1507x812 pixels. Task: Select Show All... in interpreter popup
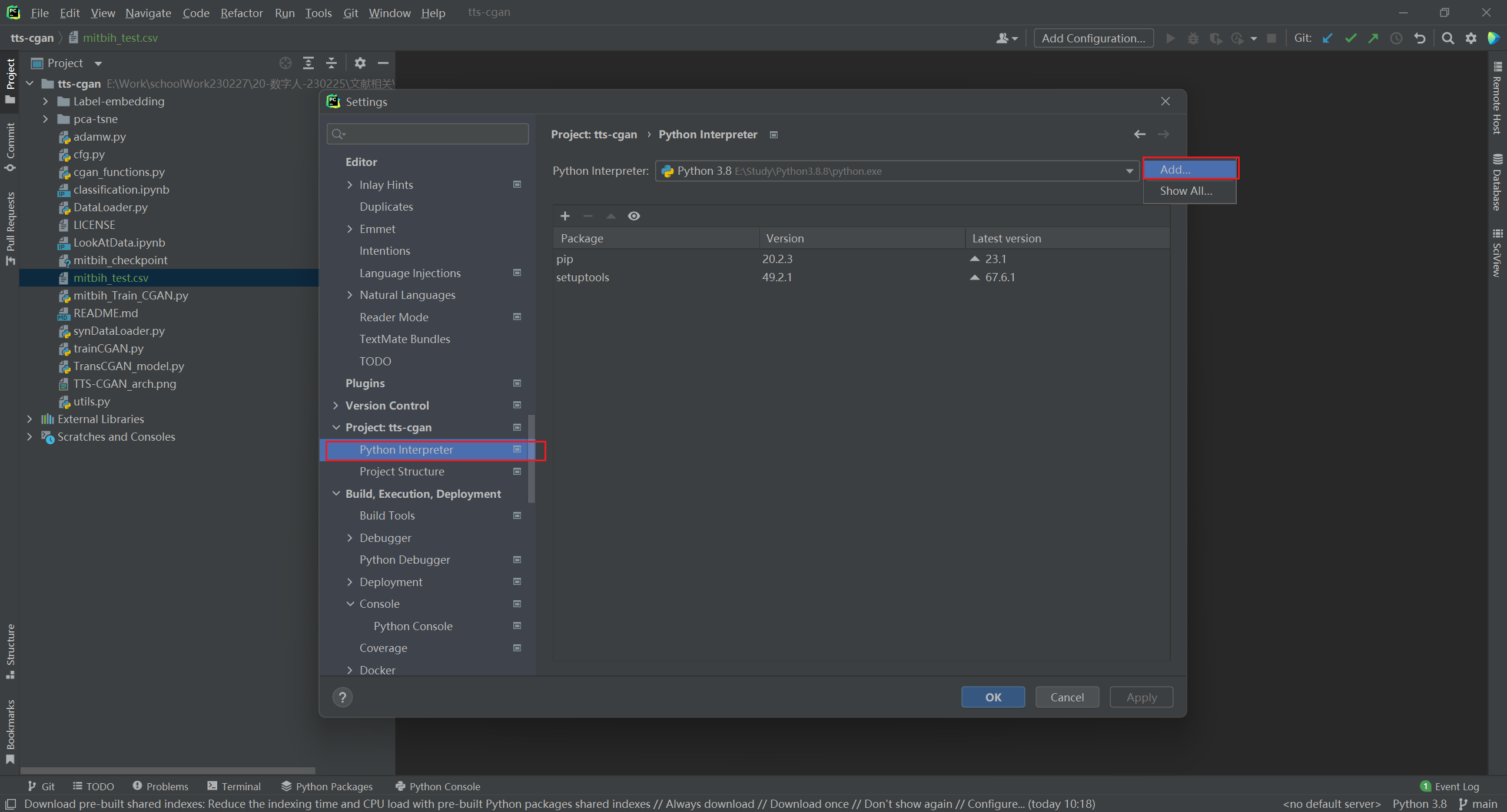1190,191
